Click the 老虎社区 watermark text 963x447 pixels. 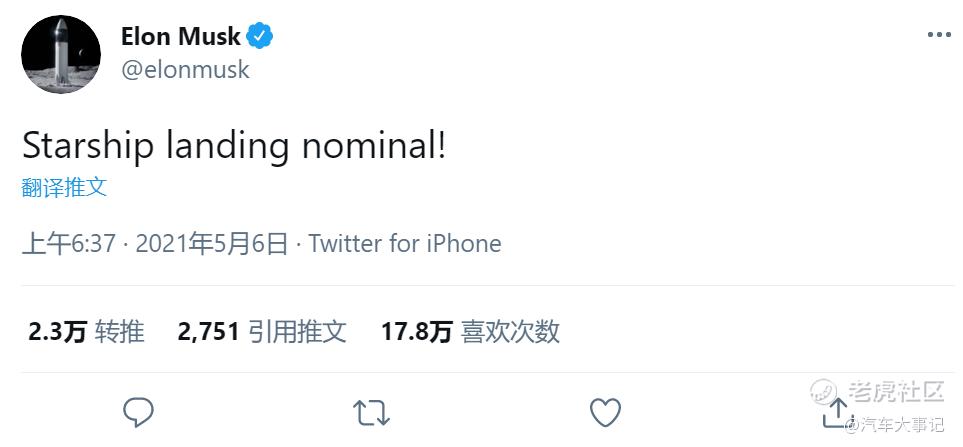tap(896, 391)
